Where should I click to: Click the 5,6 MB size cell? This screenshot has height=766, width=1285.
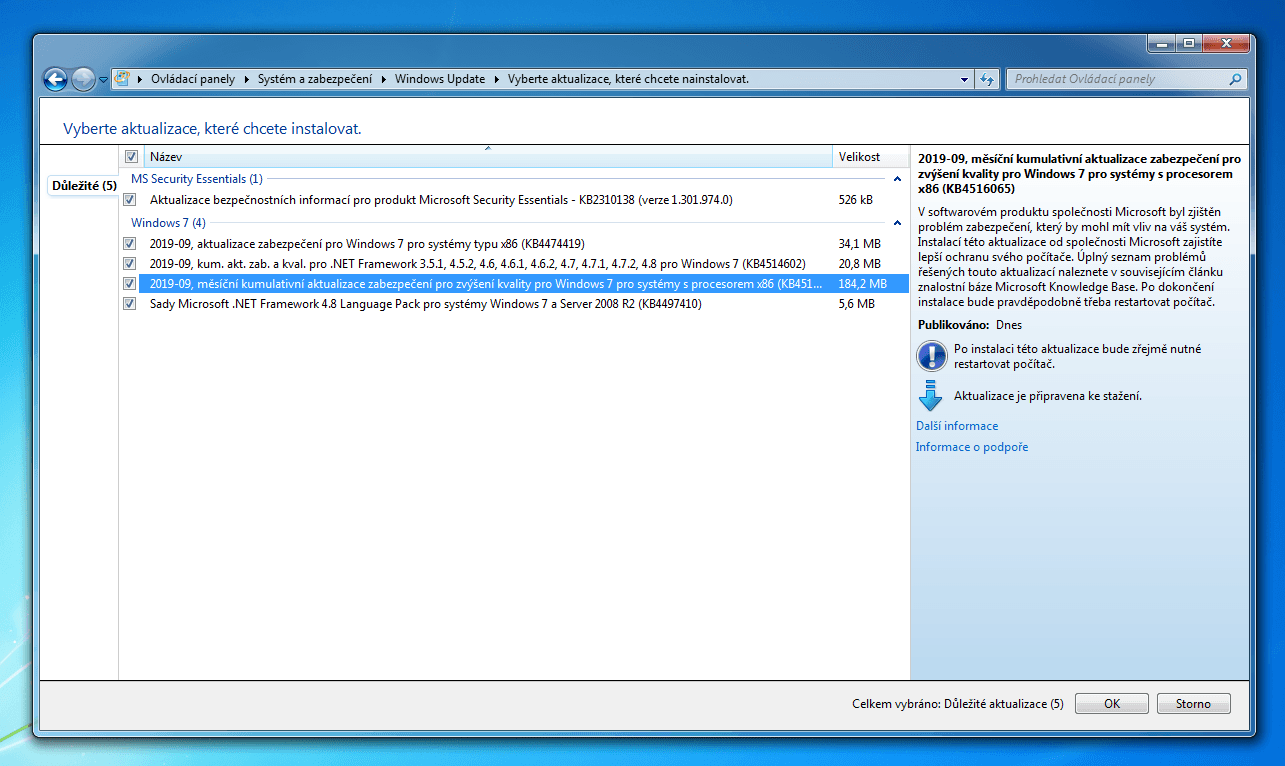click(856, 304)
